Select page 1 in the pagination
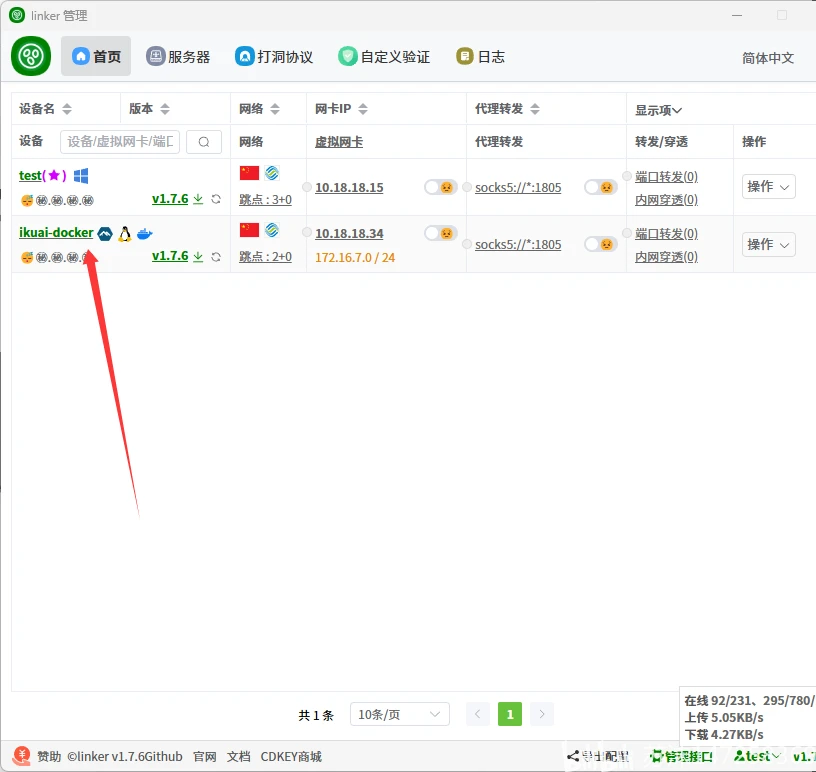816x772 pixels. click(x=509, y=714)
